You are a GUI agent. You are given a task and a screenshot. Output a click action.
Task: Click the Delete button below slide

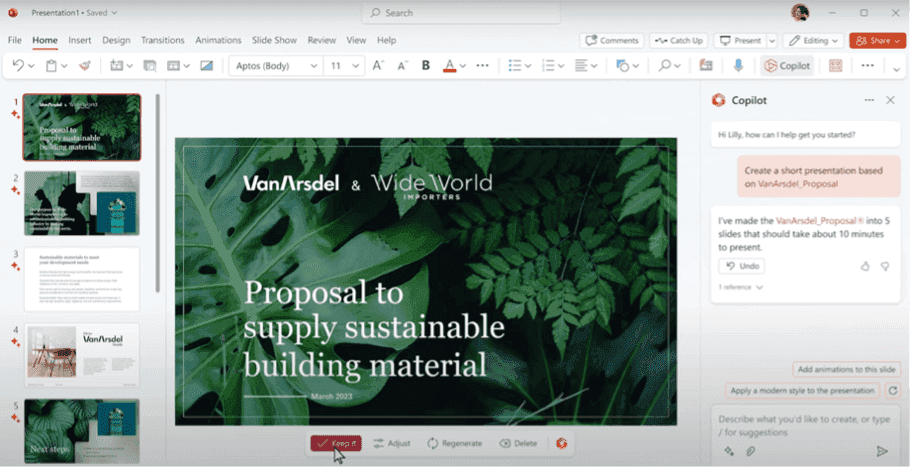518,444
